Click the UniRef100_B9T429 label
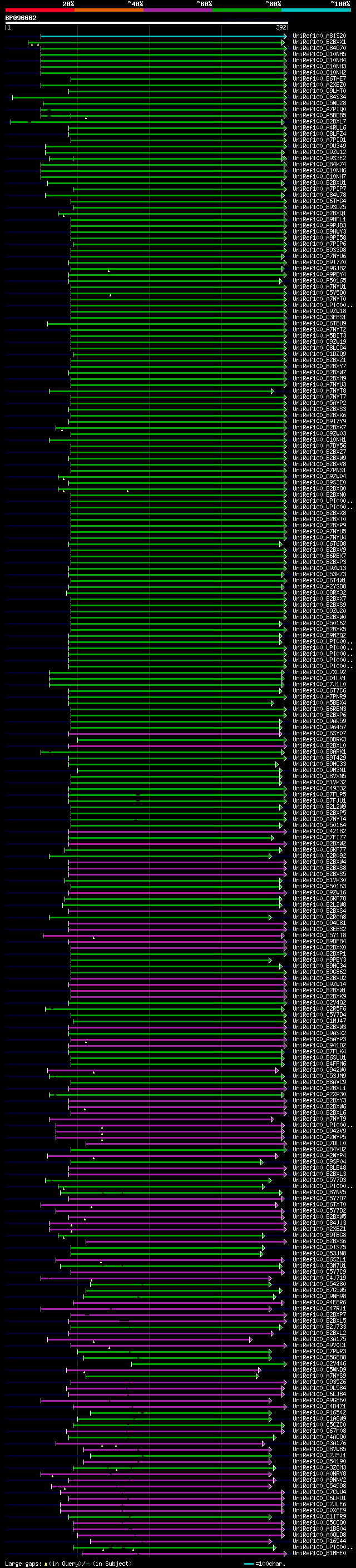The image size is (356, 1568). (x=319, y=758)
